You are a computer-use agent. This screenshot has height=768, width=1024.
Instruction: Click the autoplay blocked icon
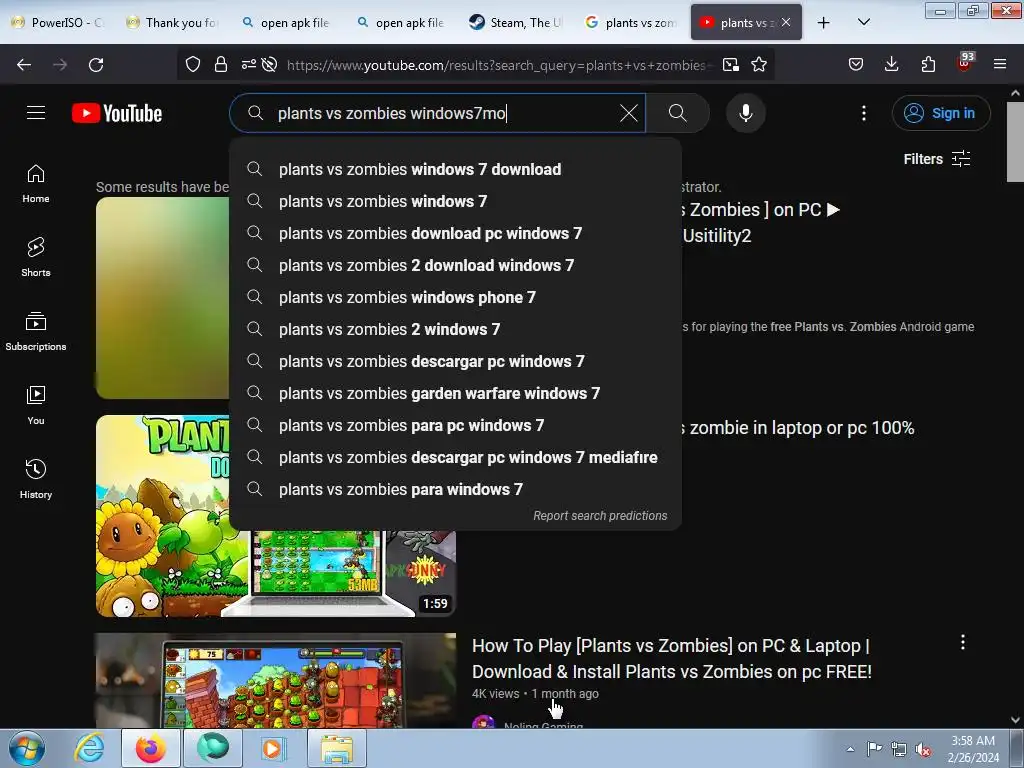(269, 64)
